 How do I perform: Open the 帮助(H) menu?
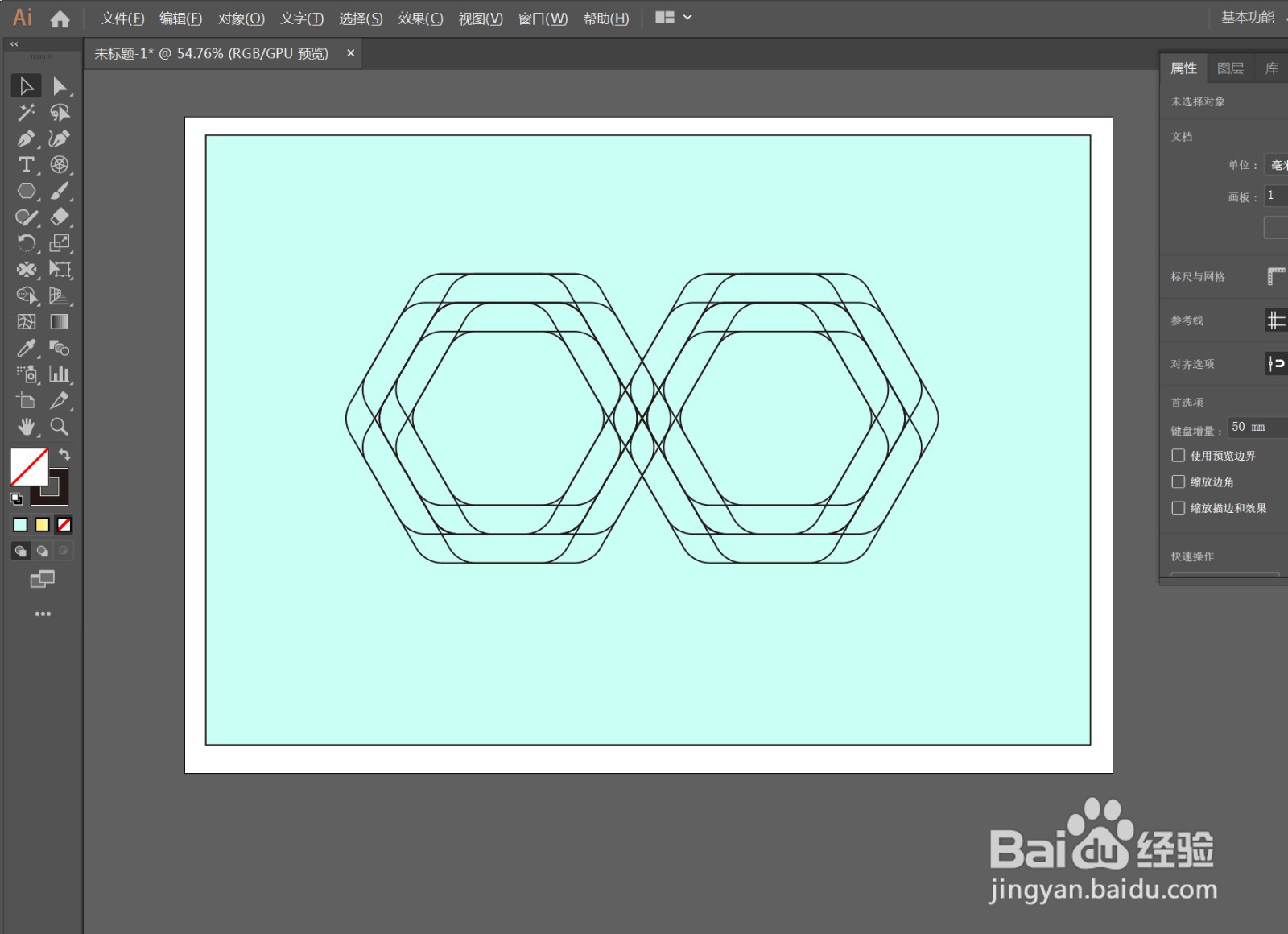point(606,19)
